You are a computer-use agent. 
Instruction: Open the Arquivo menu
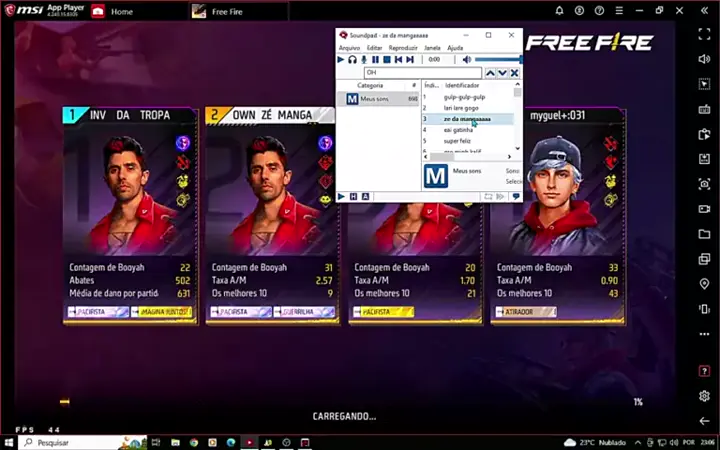click(x=349, y=47)
